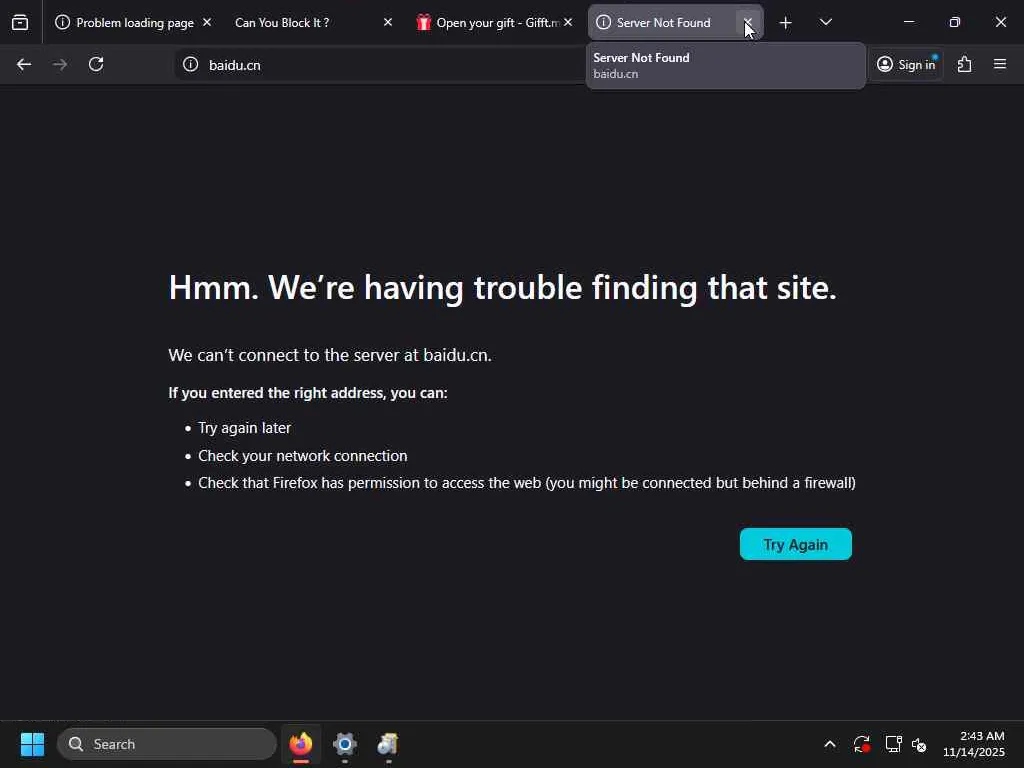The image size is (1024, 768).
Task: Open Firefox from the taskbar
Action: 301,744
